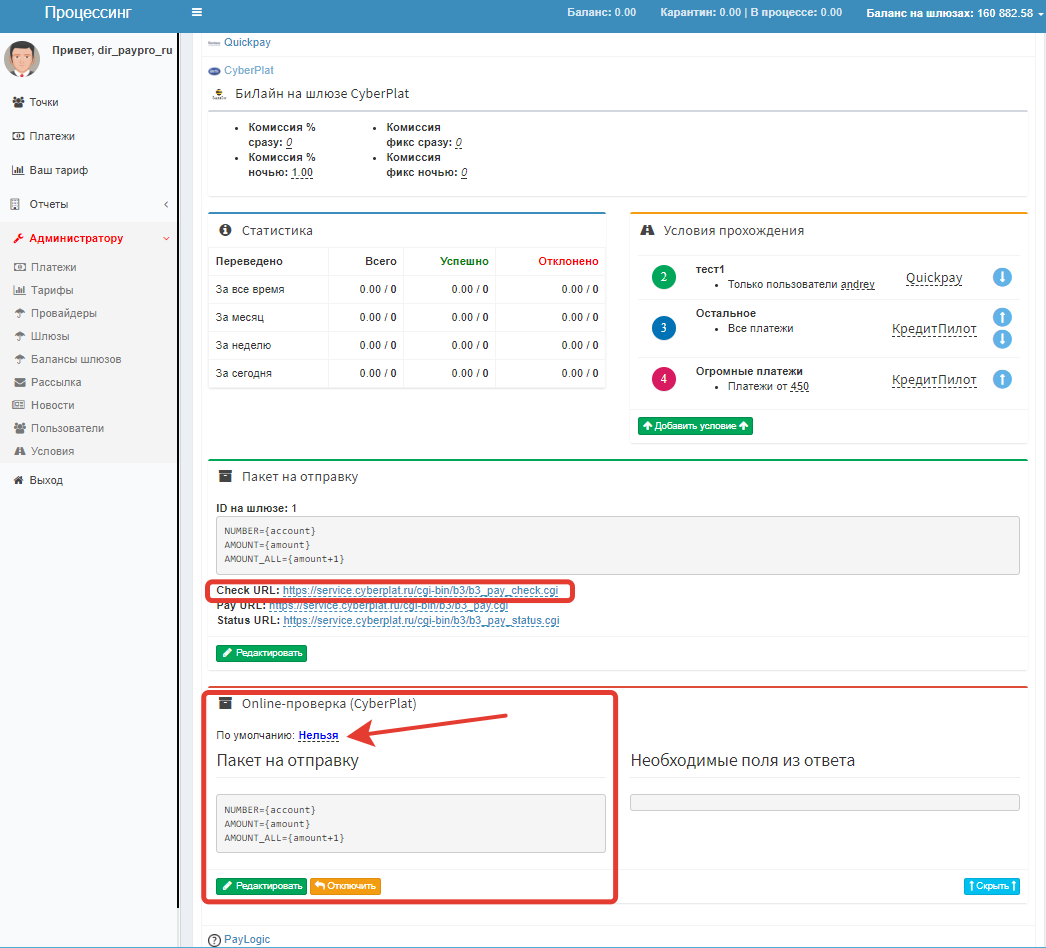Move up the Остальное condition arrow
This screenshot has width=1046, height=948.
pyautogui.click(x=1002, y=317)
